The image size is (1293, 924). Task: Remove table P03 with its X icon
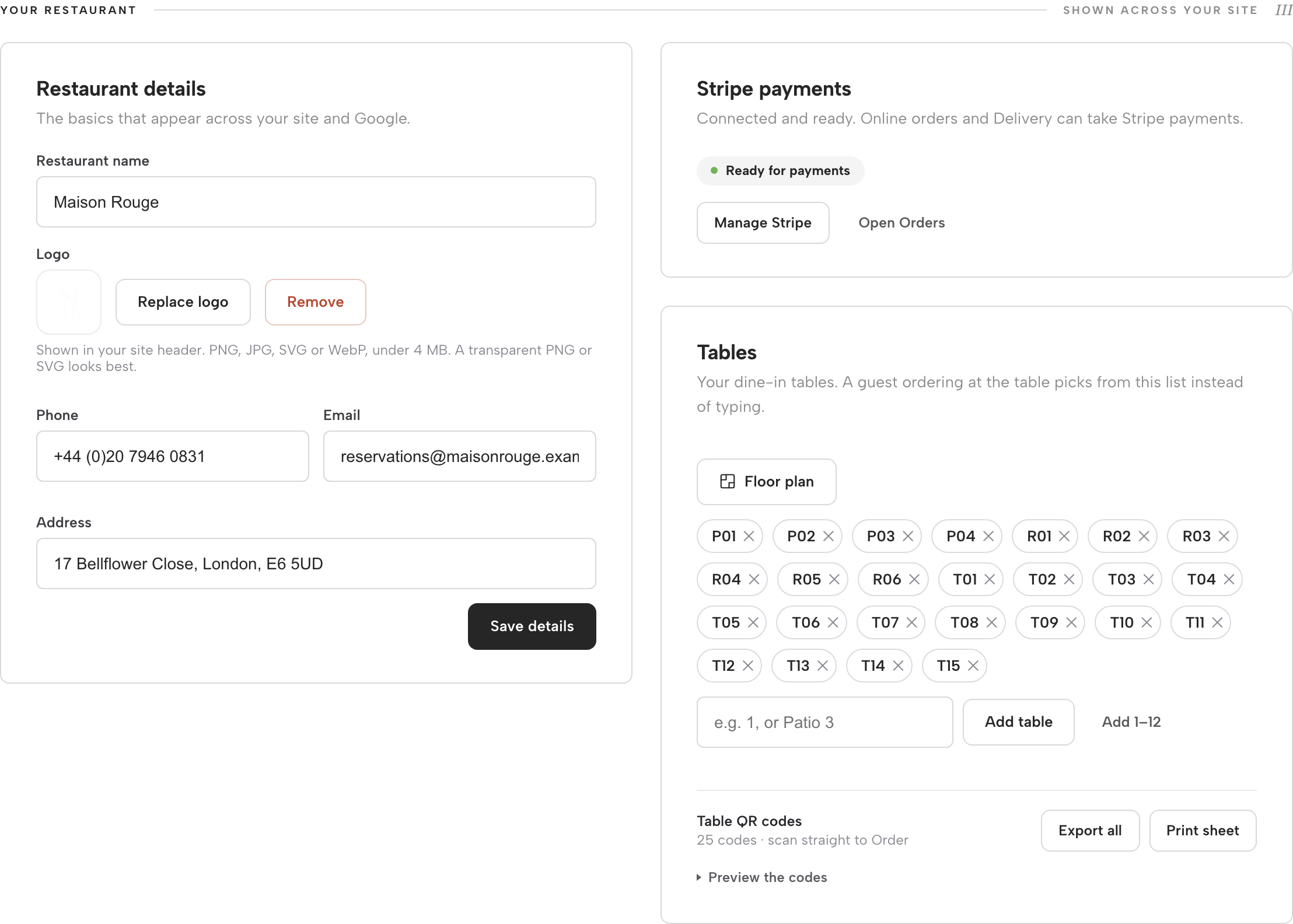(x=908, y=536)
